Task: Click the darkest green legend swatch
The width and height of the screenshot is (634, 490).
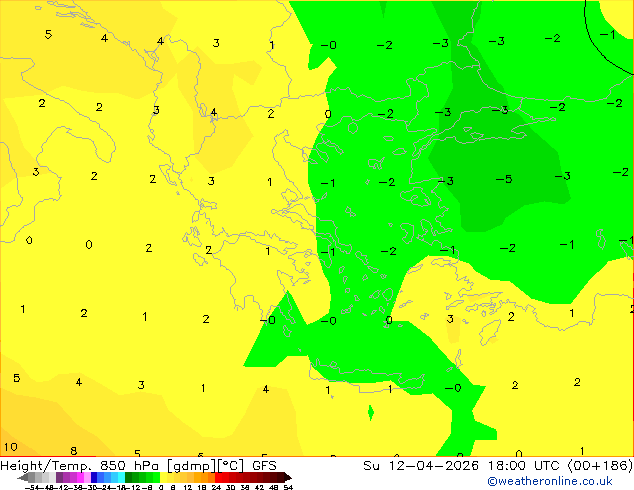Action: (129, 477)
